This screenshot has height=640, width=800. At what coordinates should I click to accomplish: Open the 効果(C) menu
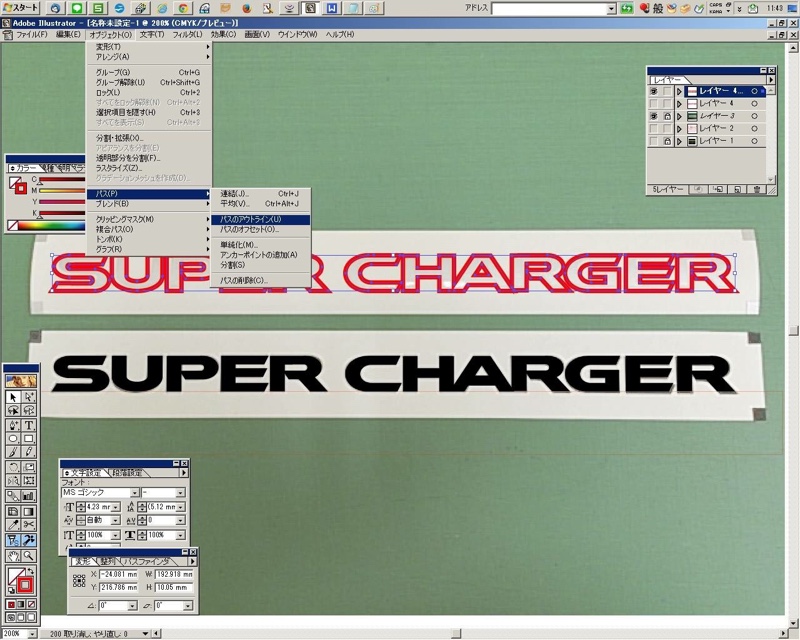click(x=223, y=34)
